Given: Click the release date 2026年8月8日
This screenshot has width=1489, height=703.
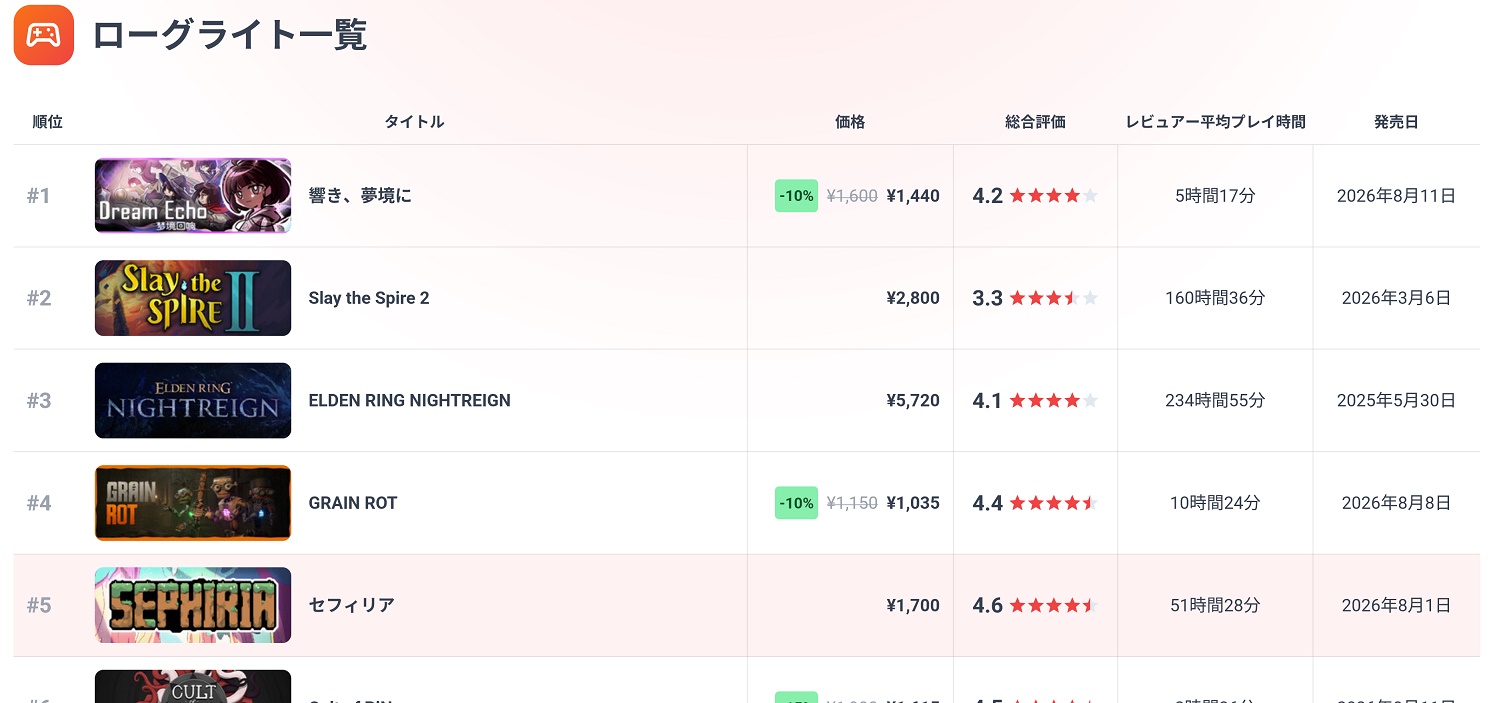Looking at the screenshot, I should pos(1396,503).
